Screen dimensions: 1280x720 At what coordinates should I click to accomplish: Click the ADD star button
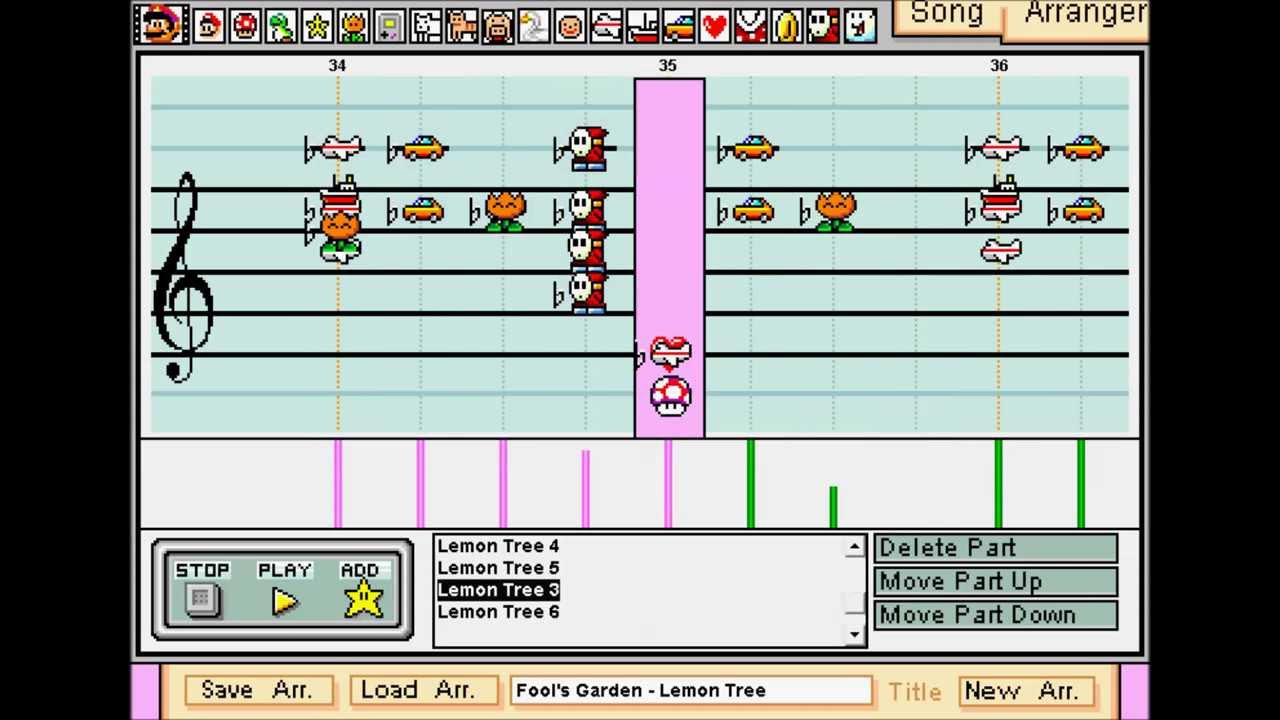[362, 599]
